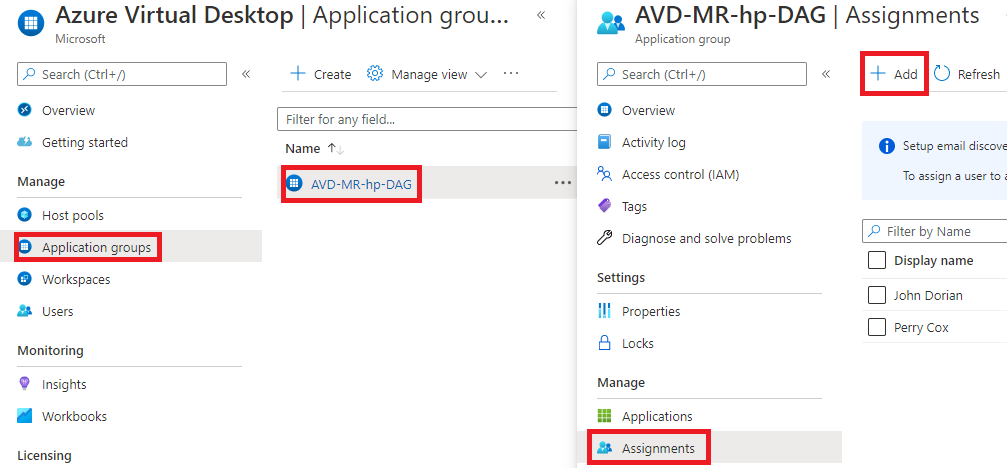This screenshot has height=468, width=1007.
Task: Click the purple Tags icon
Action: (604, 206)
